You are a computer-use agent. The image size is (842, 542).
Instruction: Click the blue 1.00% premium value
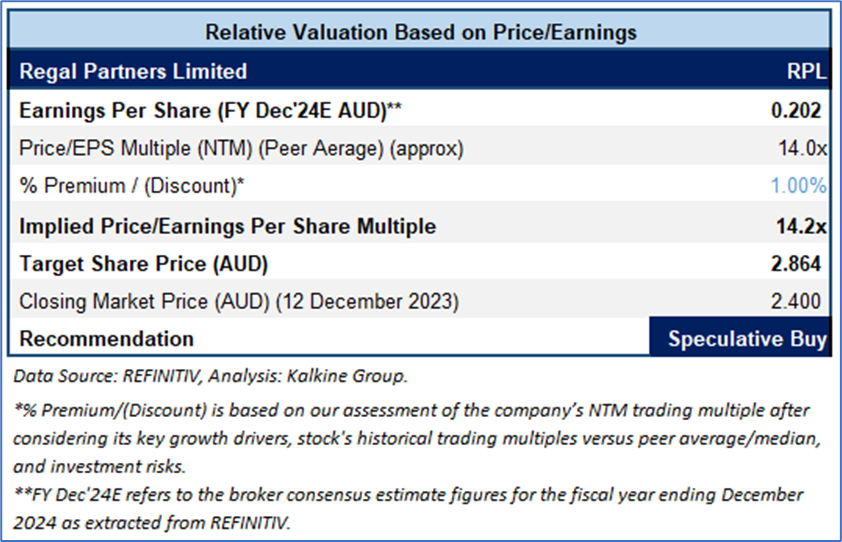coord(798,185)
